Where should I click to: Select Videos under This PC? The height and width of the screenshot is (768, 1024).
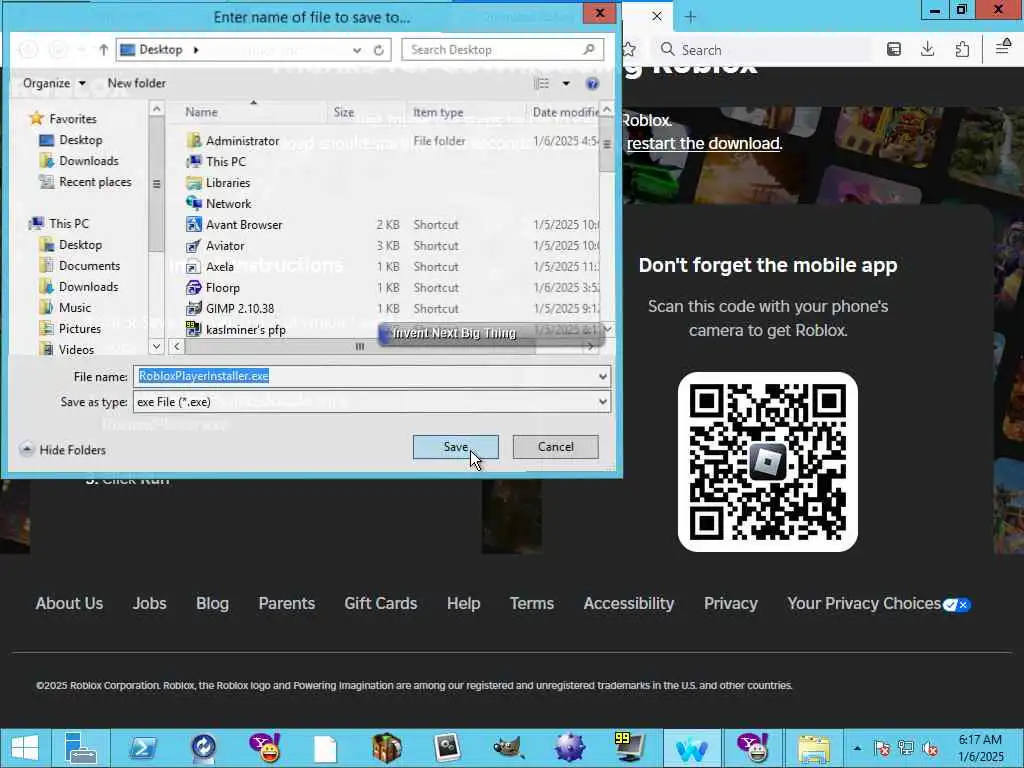tap(67, 349)
